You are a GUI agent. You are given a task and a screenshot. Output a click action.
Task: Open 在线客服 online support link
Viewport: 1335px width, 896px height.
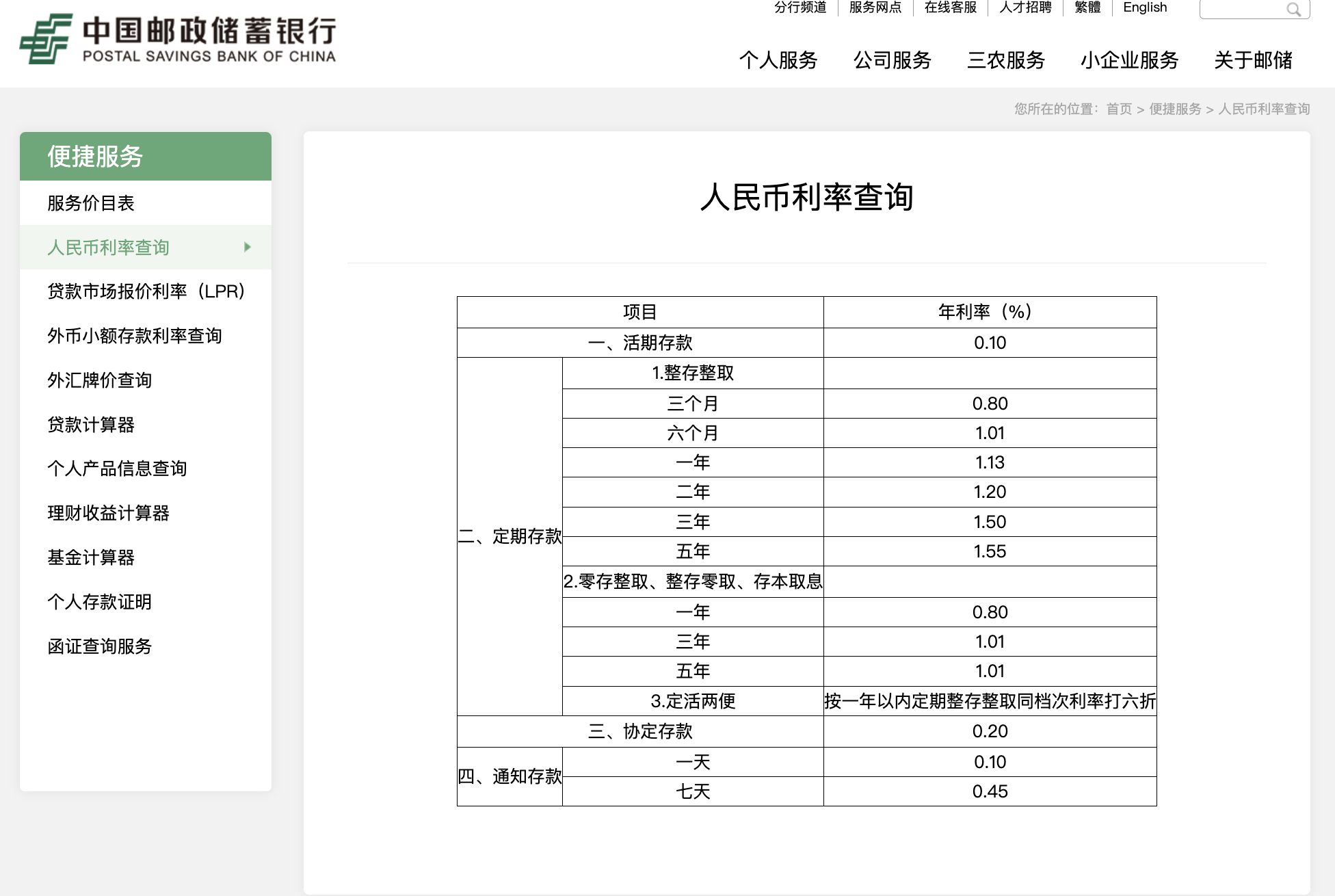point(950,8)
